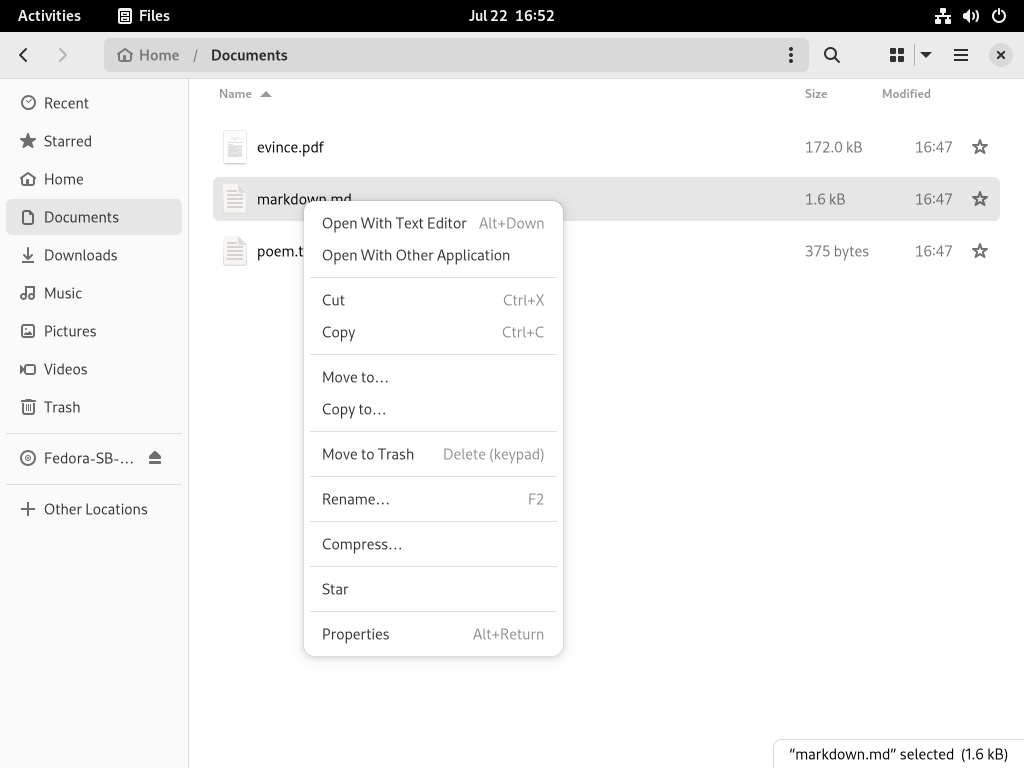
Task: Open the path bar three-dot menu
Action: (x=791, y=55)
